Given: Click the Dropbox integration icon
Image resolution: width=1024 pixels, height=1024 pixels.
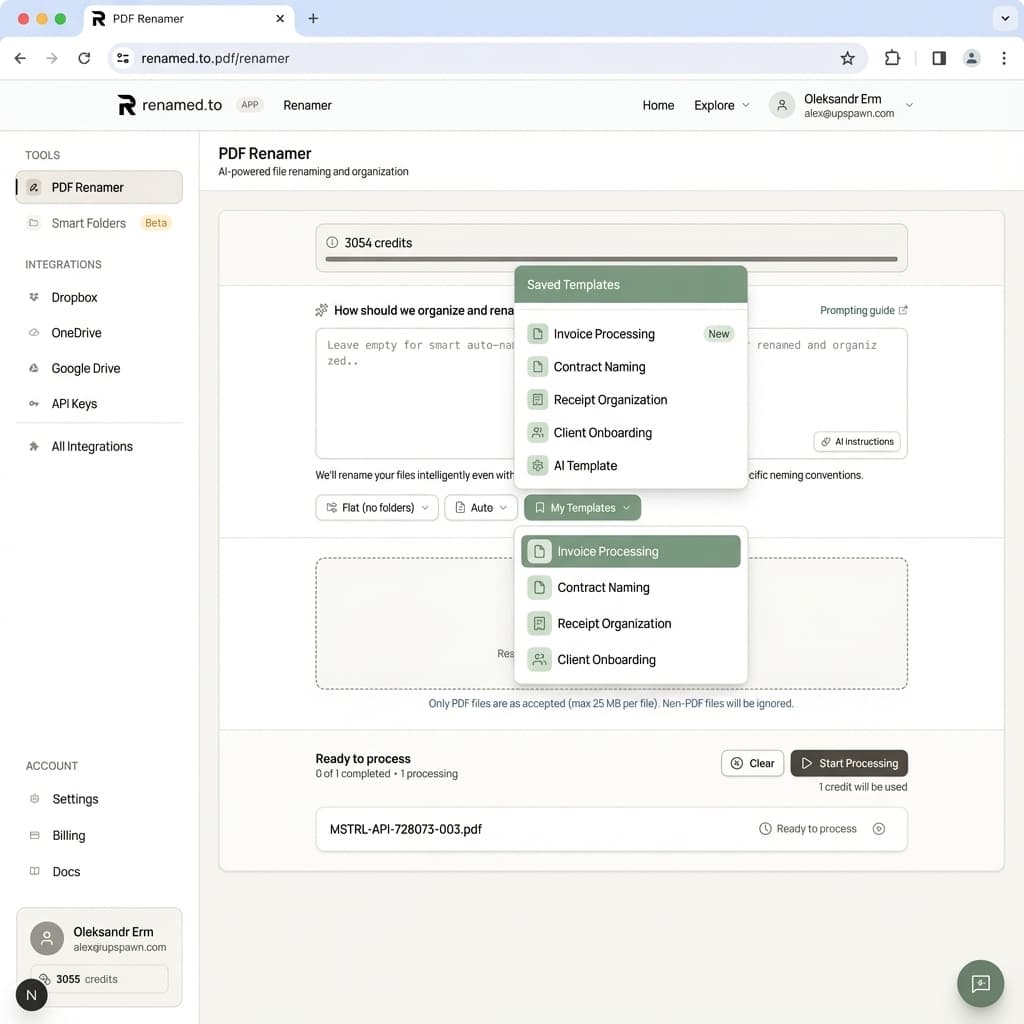Looking at the screenshot, I should pos(32,297).
